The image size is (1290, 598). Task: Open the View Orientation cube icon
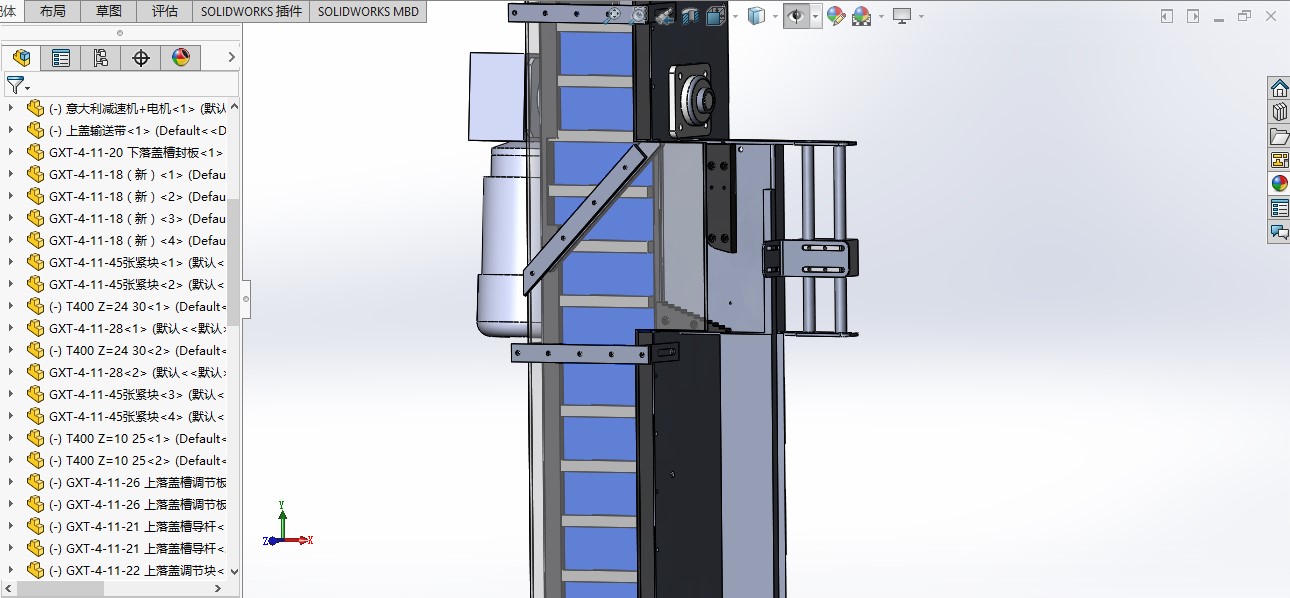(716, 15)
